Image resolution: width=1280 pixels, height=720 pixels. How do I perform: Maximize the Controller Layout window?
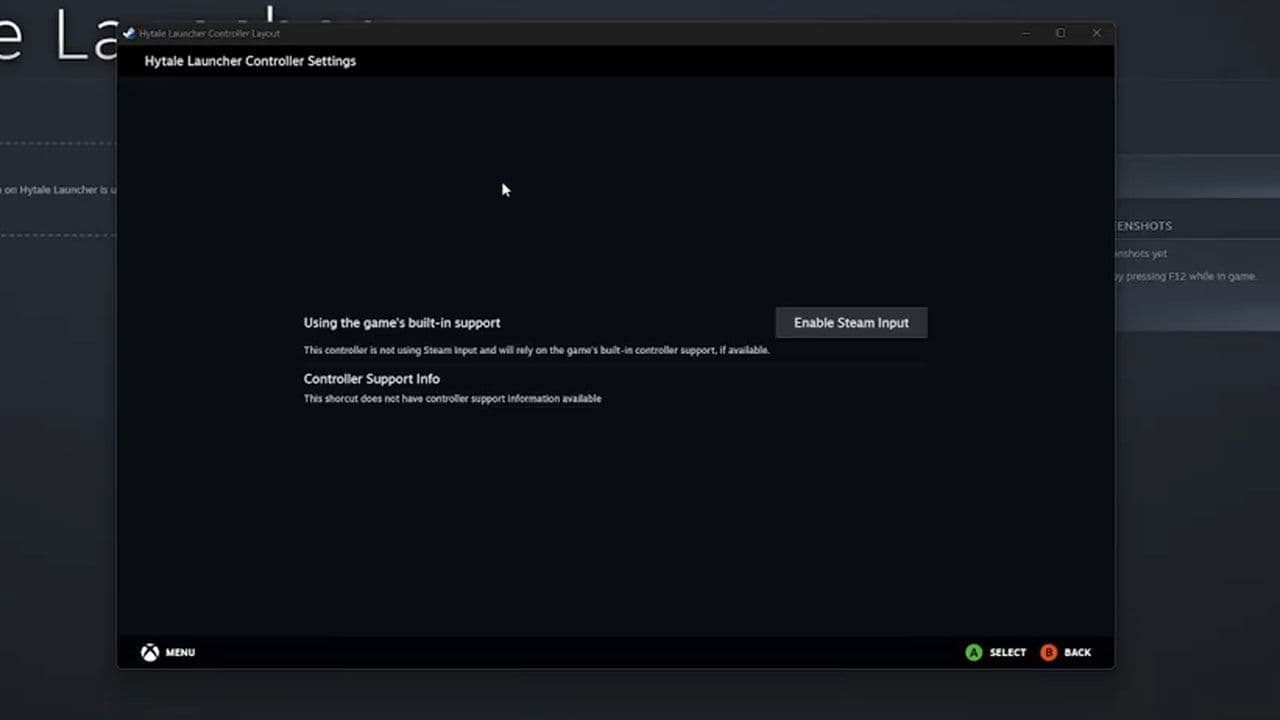[1060, 33]
